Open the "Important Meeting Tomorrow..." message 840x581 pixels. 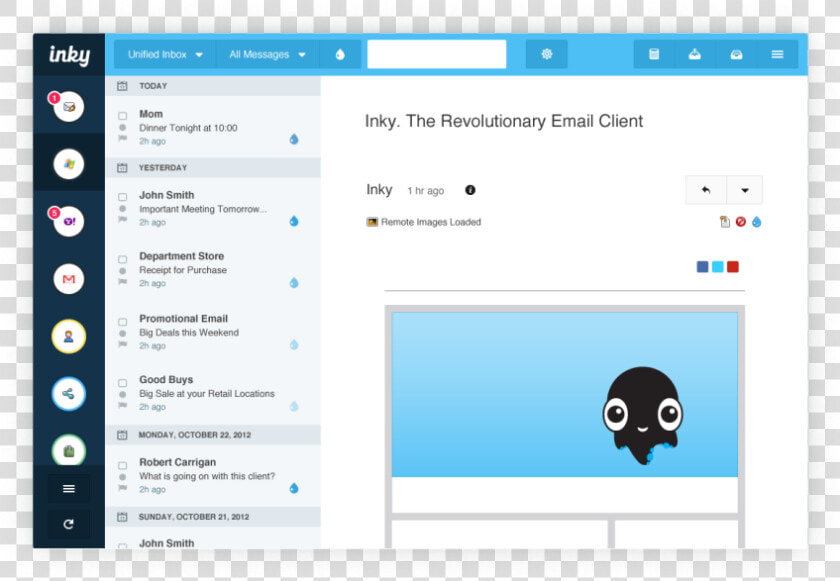203,209
